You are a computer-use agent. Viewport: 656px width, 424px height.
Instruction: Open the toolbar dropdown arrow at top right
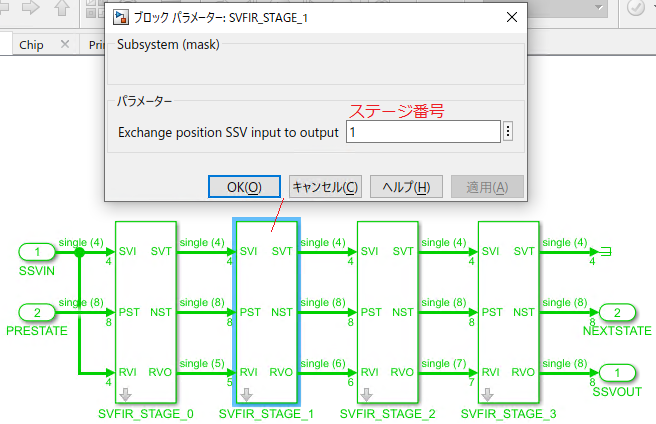tap(599, 7)
